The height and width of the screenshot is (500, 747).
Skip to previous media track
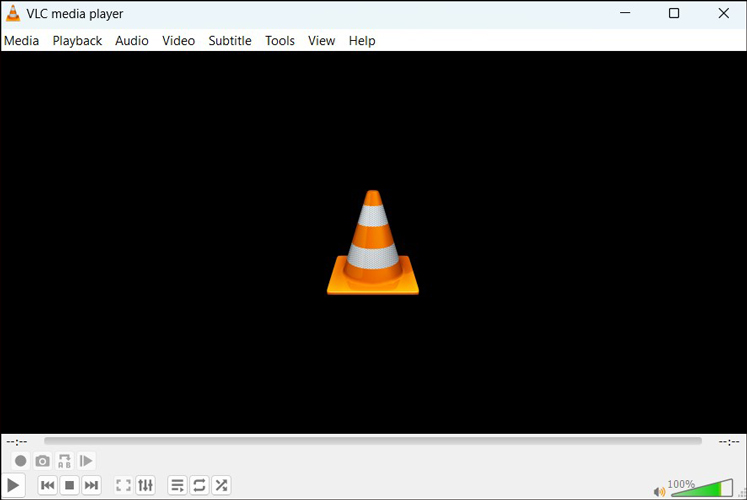click(48, 485)
